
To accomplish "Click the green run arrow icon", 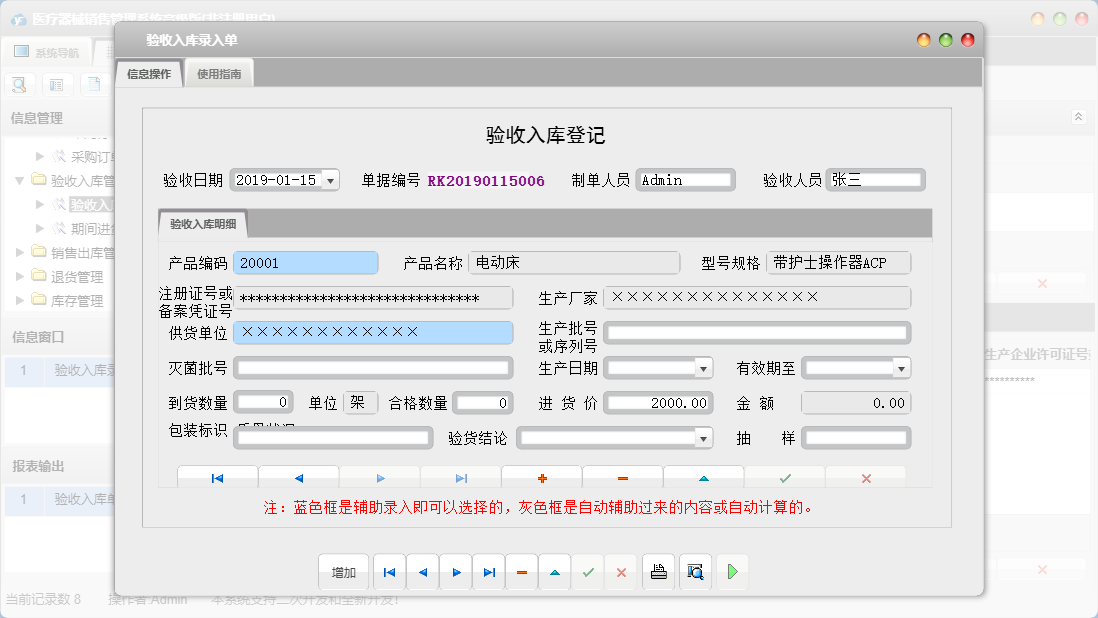I will pyautogui.click(x=730, y=572).
